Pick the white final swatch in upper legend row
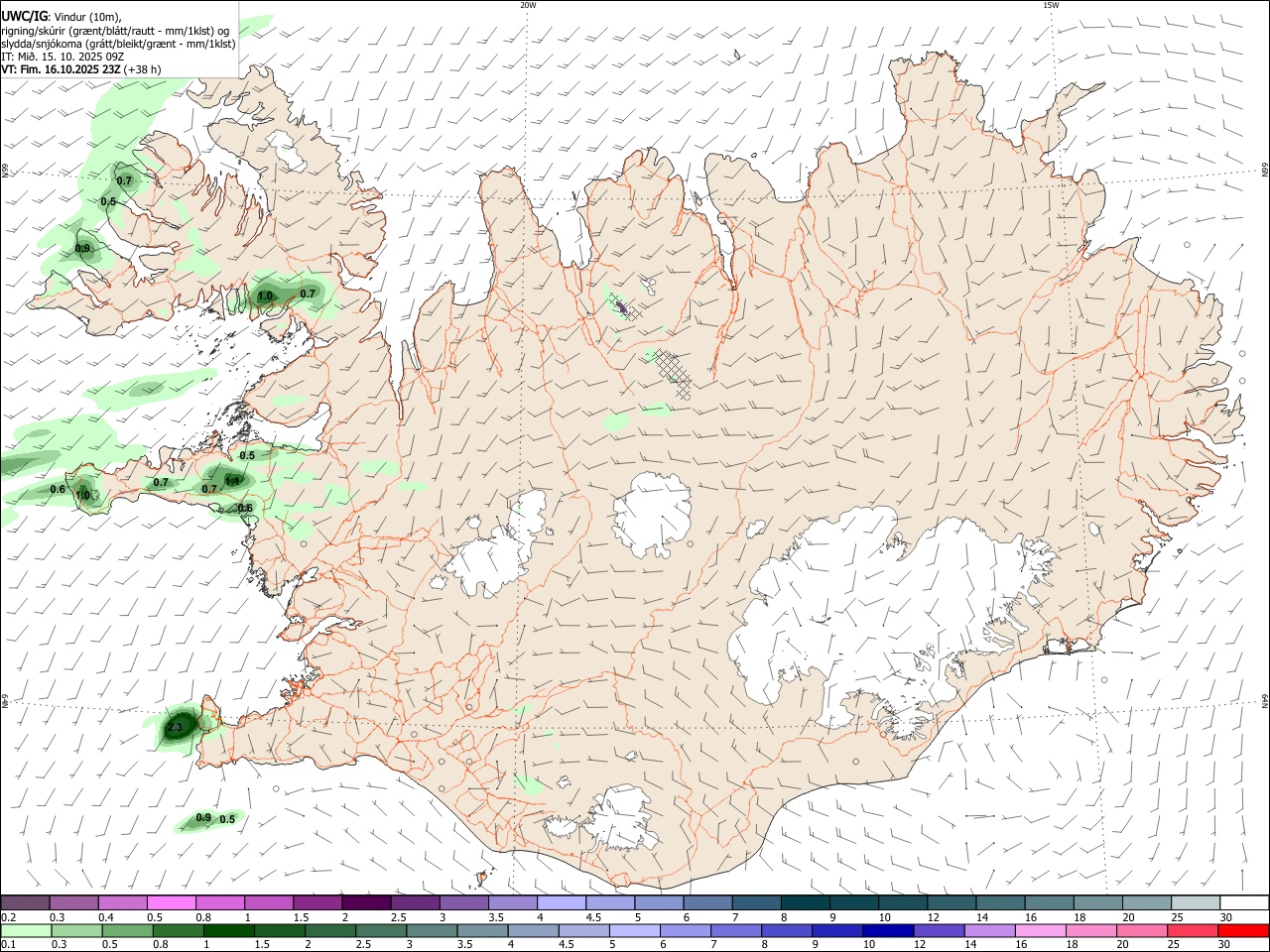This screenshot has width=1270, height=952. pyautogui.click(x=1243, y=903)
